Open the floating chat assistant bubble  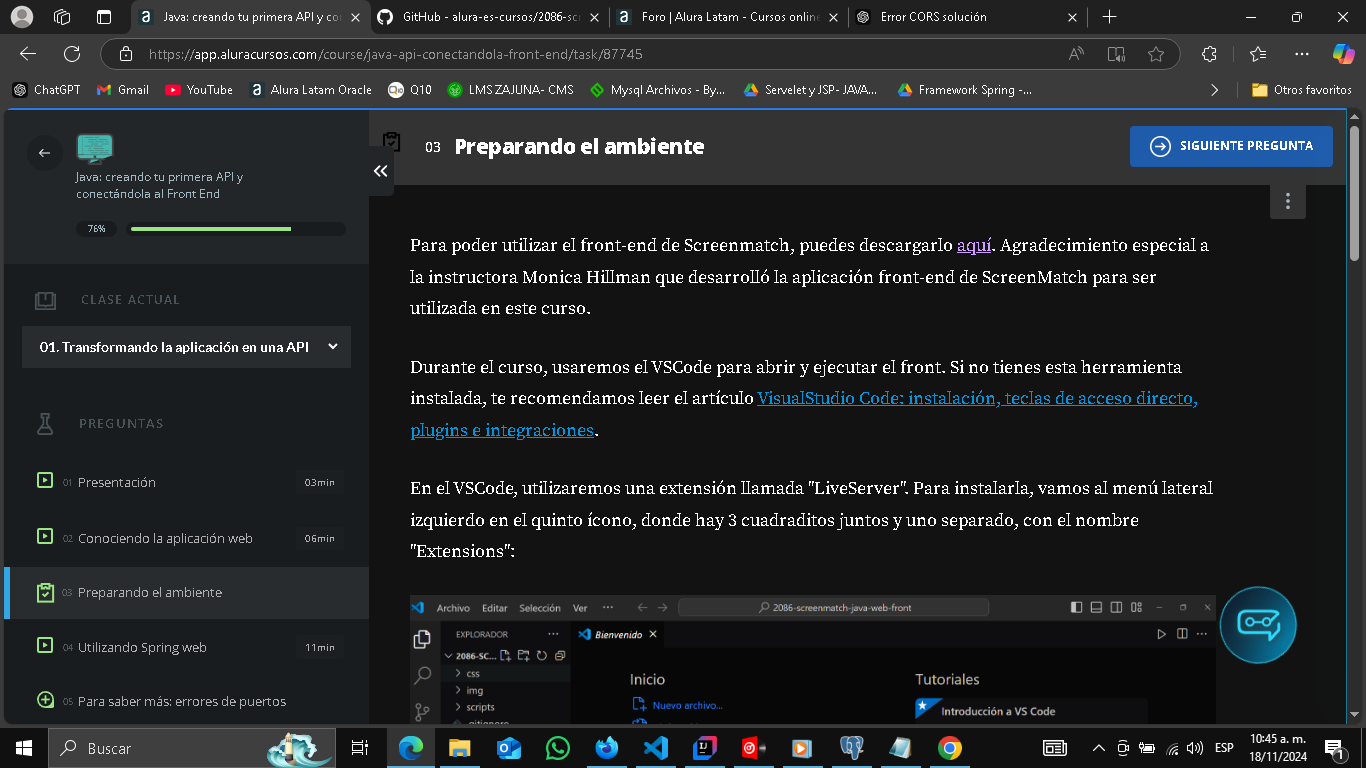(1257, 624)
